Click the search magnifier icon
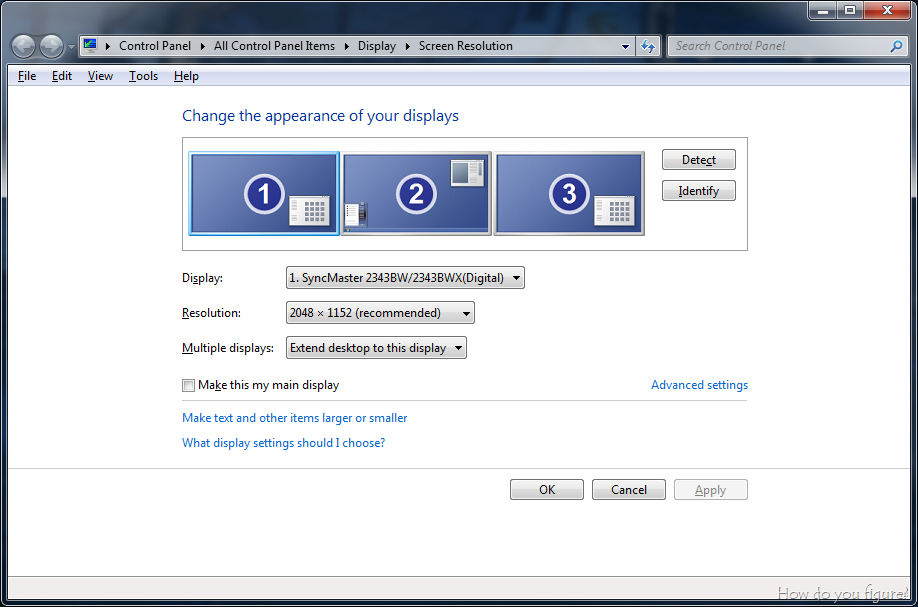The image size is (918, 607). [x=896, y=46]
